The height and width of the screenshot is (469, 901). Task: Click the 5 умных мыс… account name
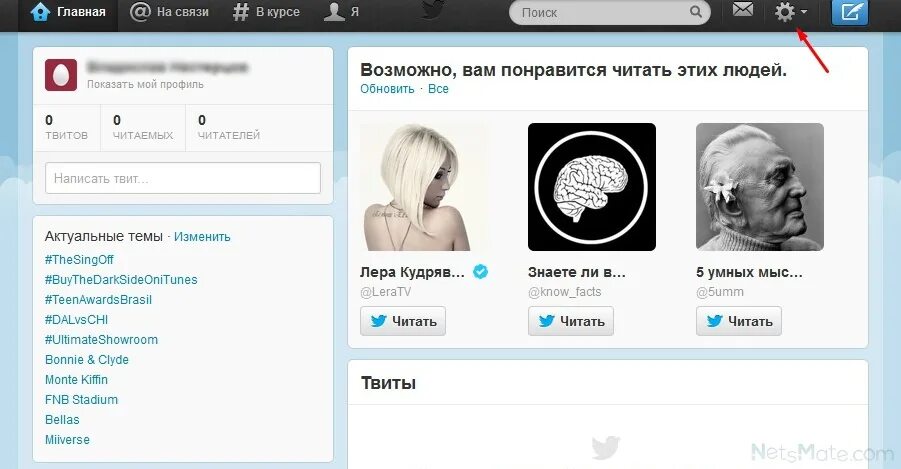749,272
